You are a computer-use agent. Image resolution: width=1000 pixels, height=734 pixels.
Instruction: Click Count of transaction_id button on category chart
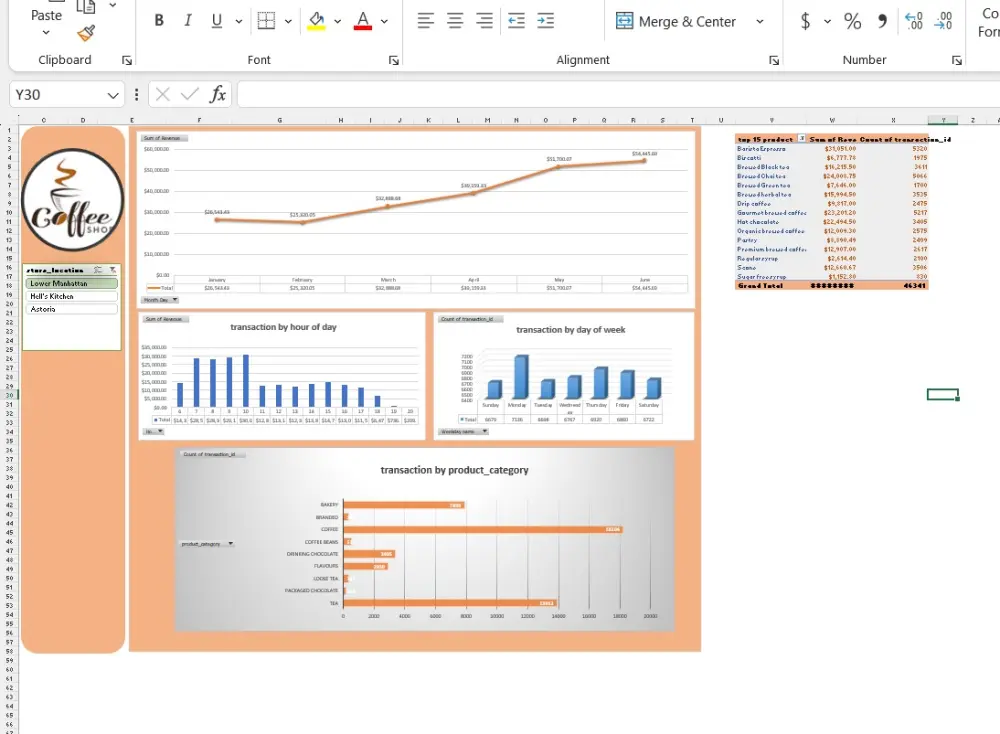[x=210, y=454]
